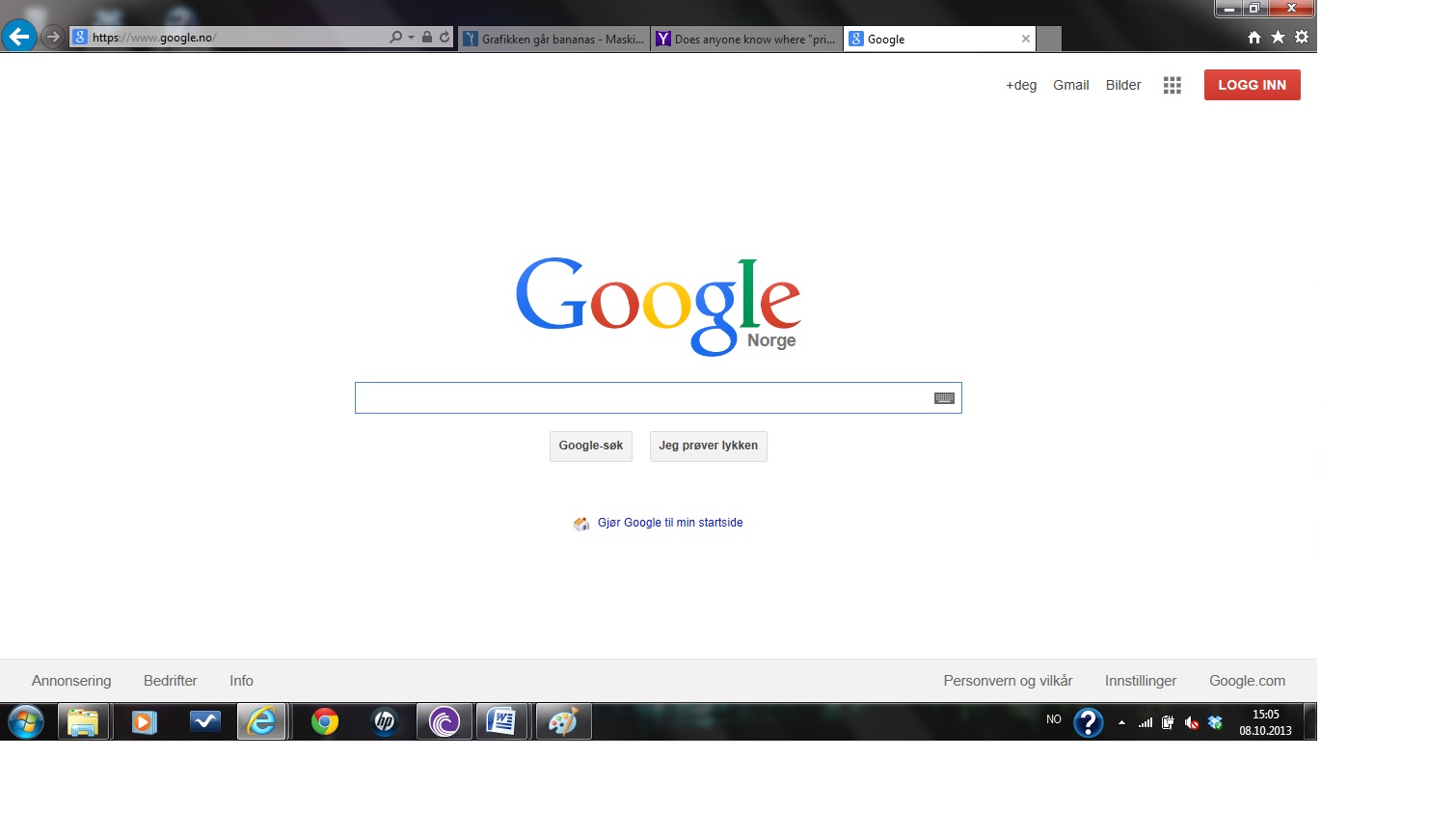Click the security lock icon in address bar

click(x=427, y=37)
